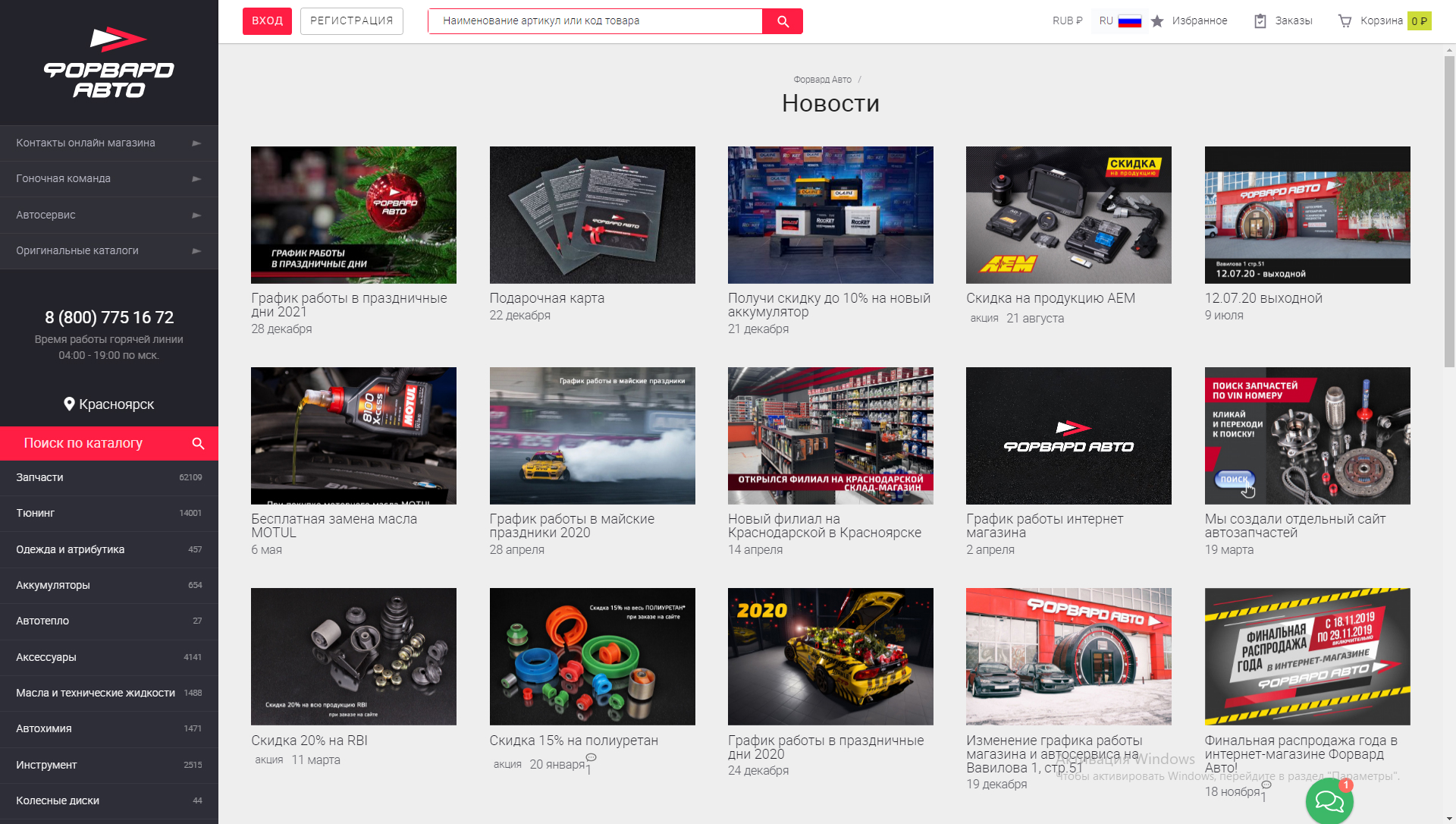Image resolution: width=1456 pixels, height=824 pixels.
Task: Open the RUB ₽ currency selector
Action: [x=1067, y=21]
